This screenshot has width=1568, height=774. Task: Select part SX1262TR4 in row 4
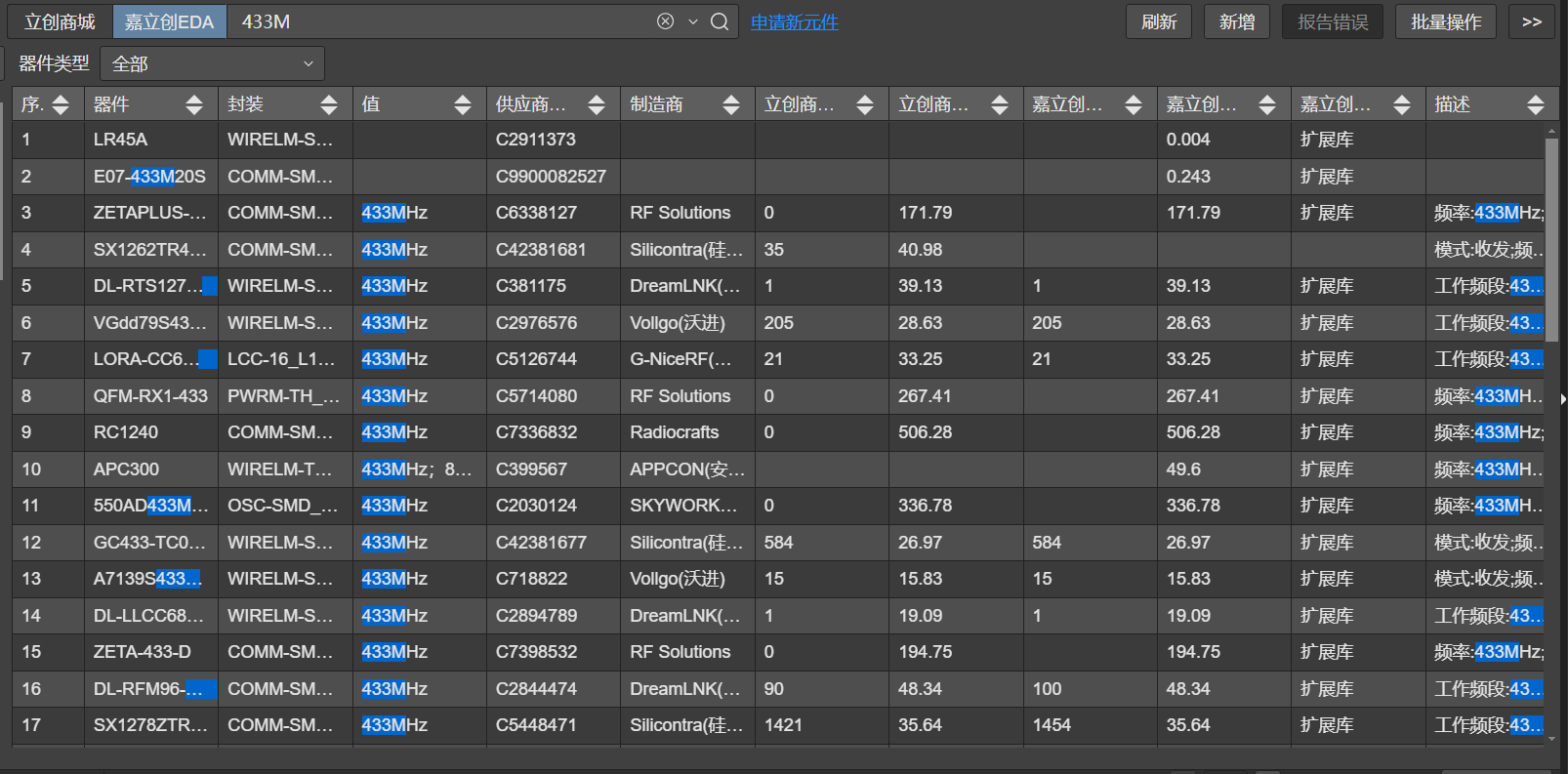pyautogui.click(x=150, y=250)
